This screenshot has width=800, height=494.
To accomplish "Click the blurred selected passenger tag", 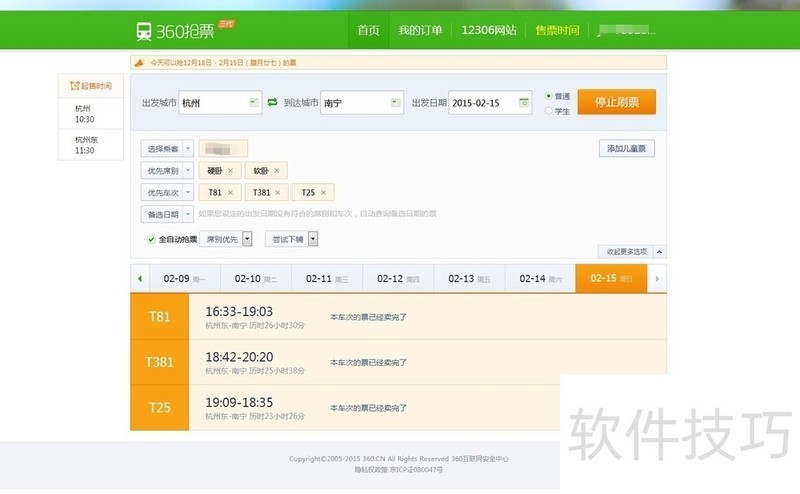I will point(223,149).
